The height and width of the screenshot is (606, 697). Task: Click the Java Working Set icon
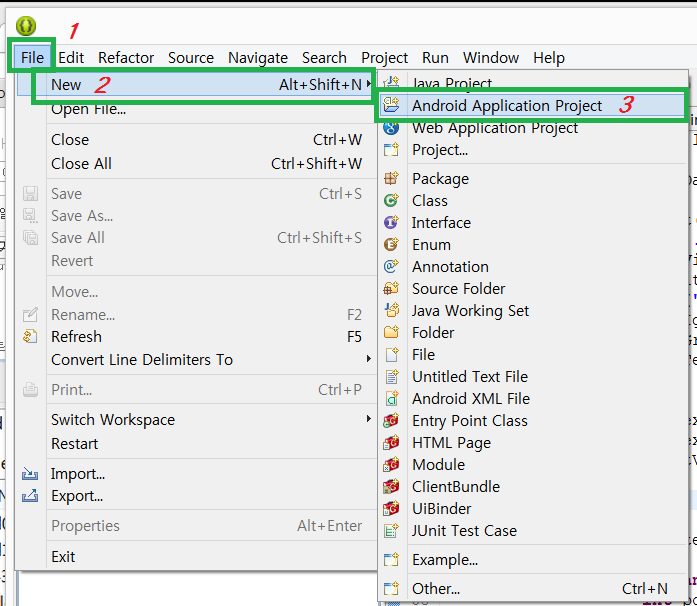tap(391, 310)
